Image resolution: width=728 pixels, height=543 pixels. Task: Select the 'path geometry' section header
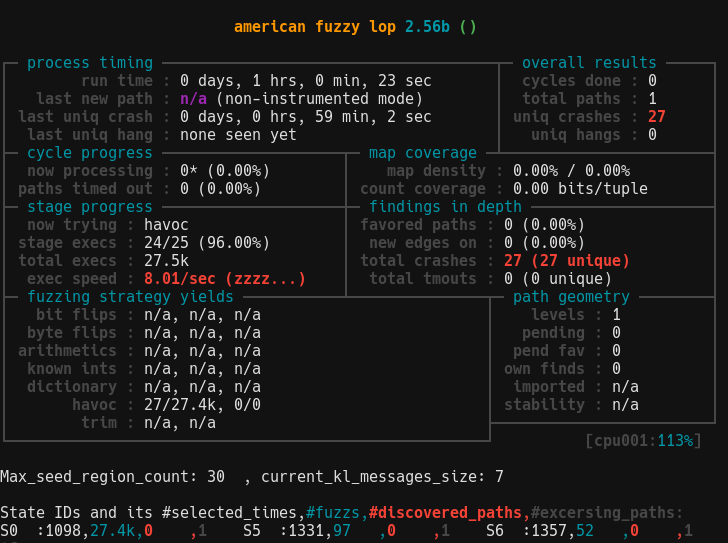571,297
